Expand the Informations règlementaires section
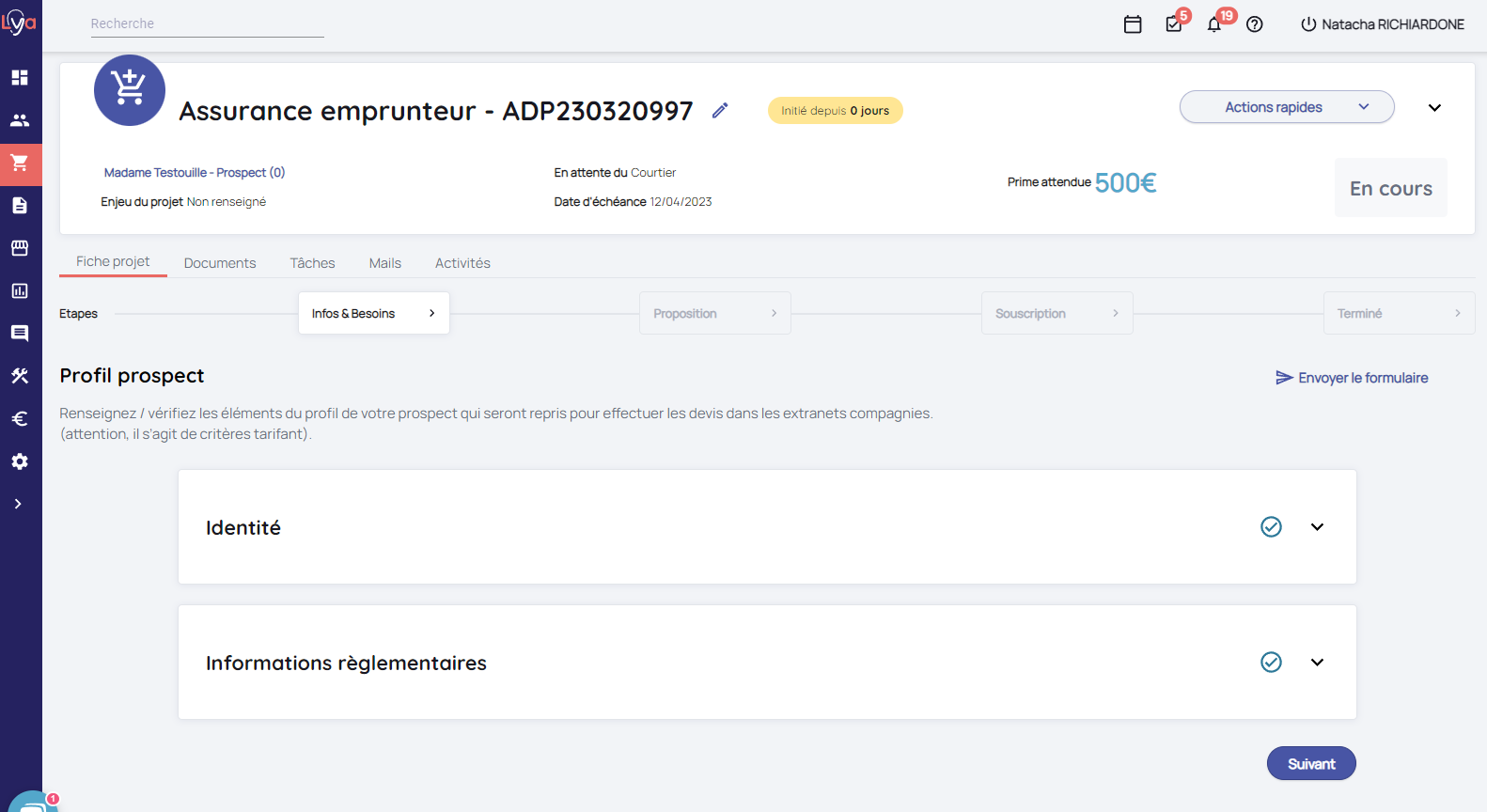This screenshot has height=812, width=1487. pyautogui.click(x=1317, y=663)
